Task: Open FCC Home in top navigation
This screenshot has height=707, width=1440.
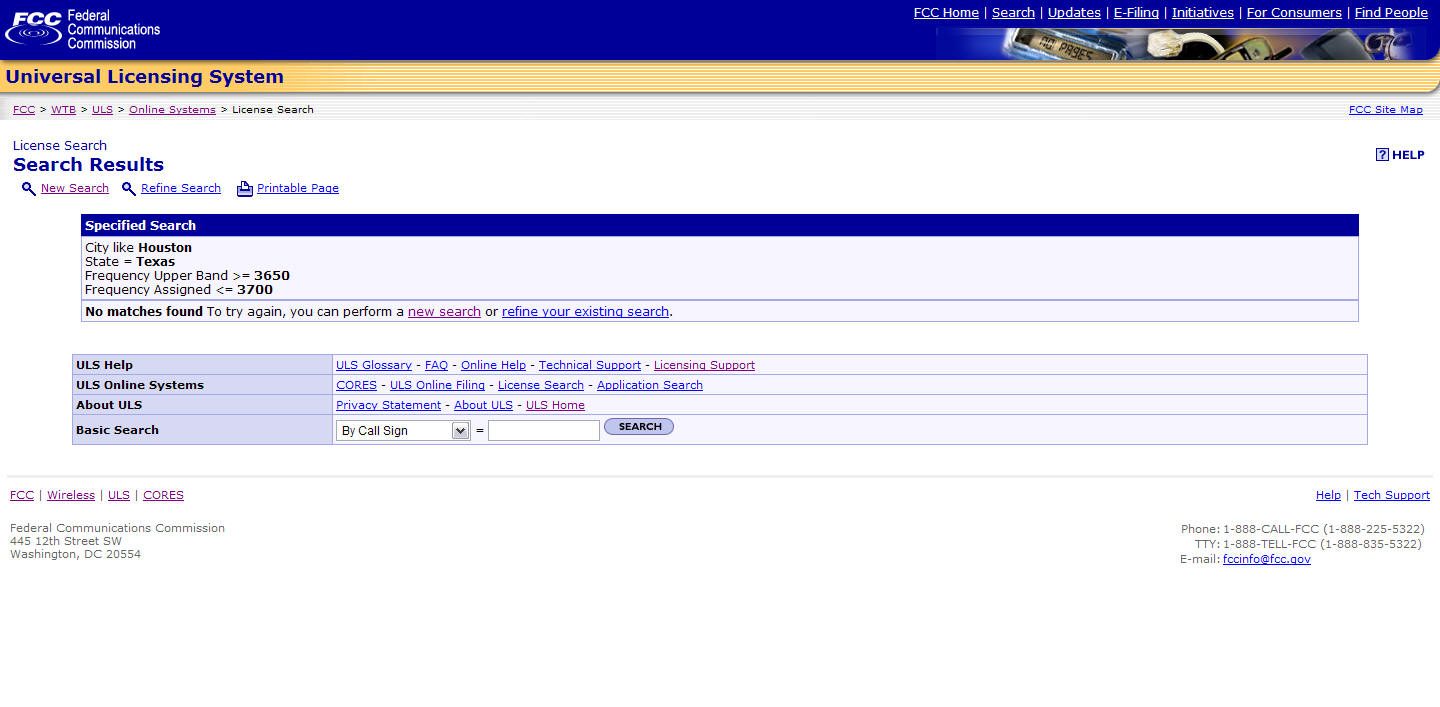Action: coord(946,13)
